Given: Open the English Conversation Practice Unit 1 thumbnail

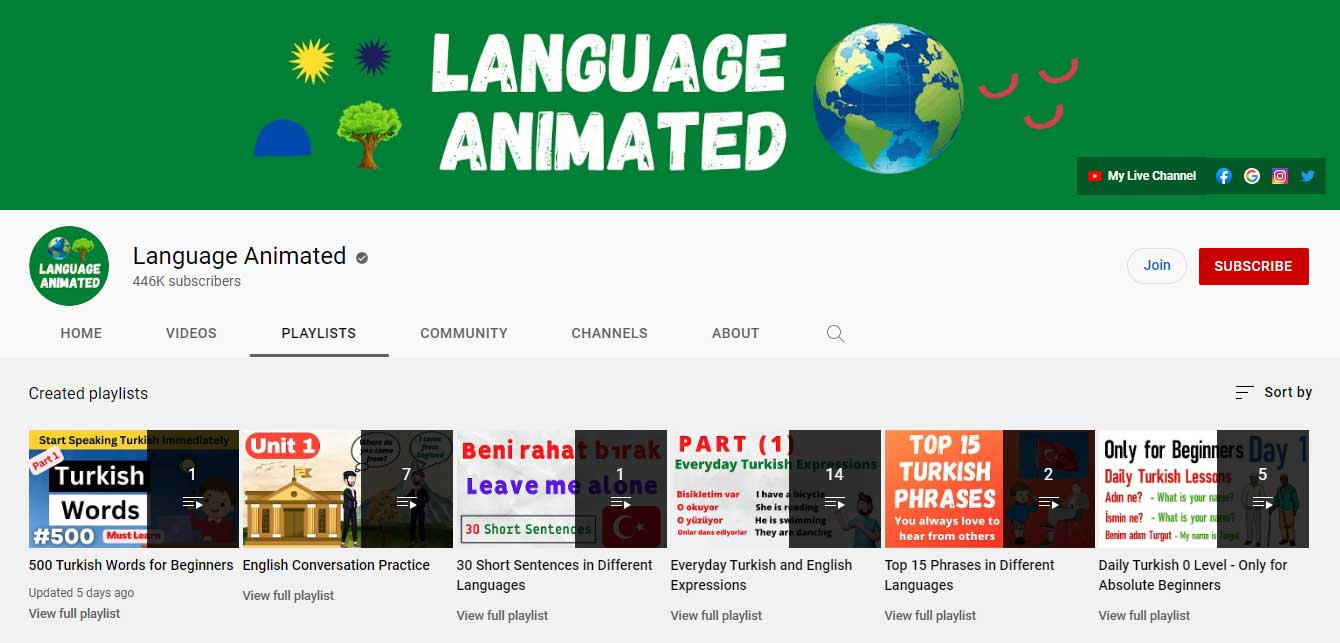Looking at the screenshot, I should [348, 489].
